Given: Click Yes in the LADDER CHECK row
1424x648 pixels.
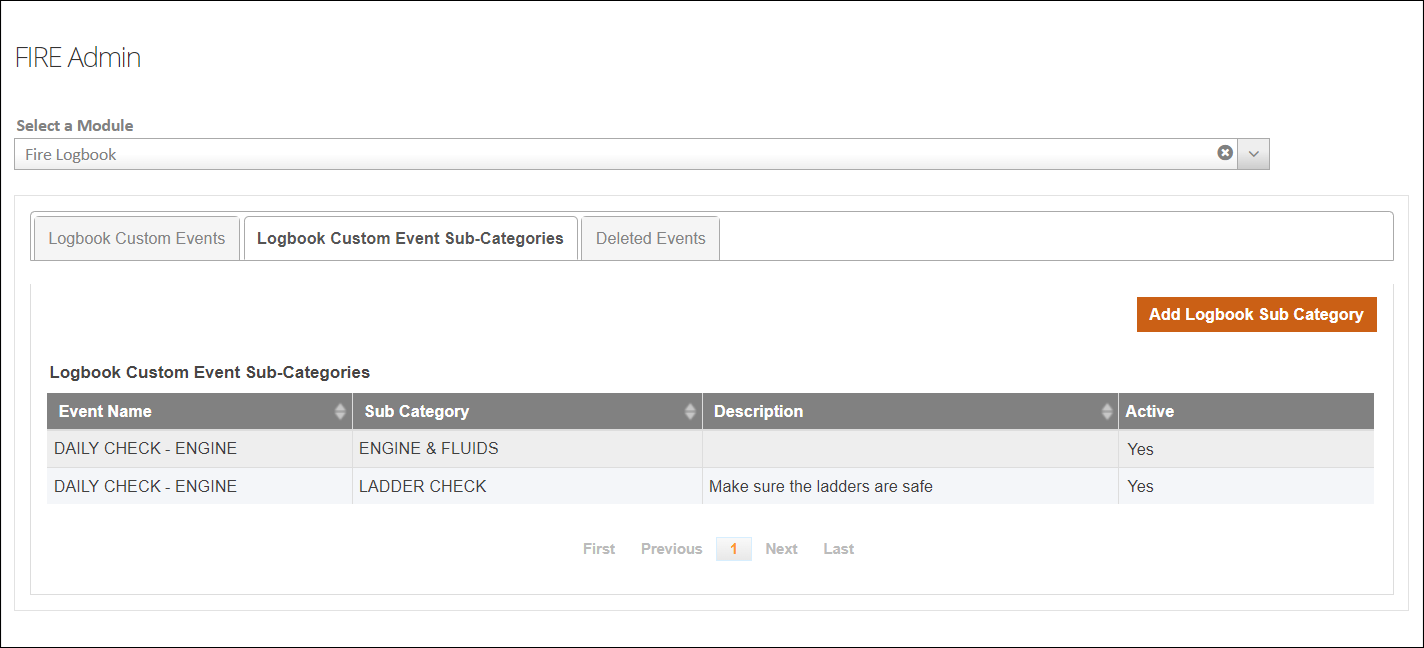Looking at the screenshot, I should 1140,487.
